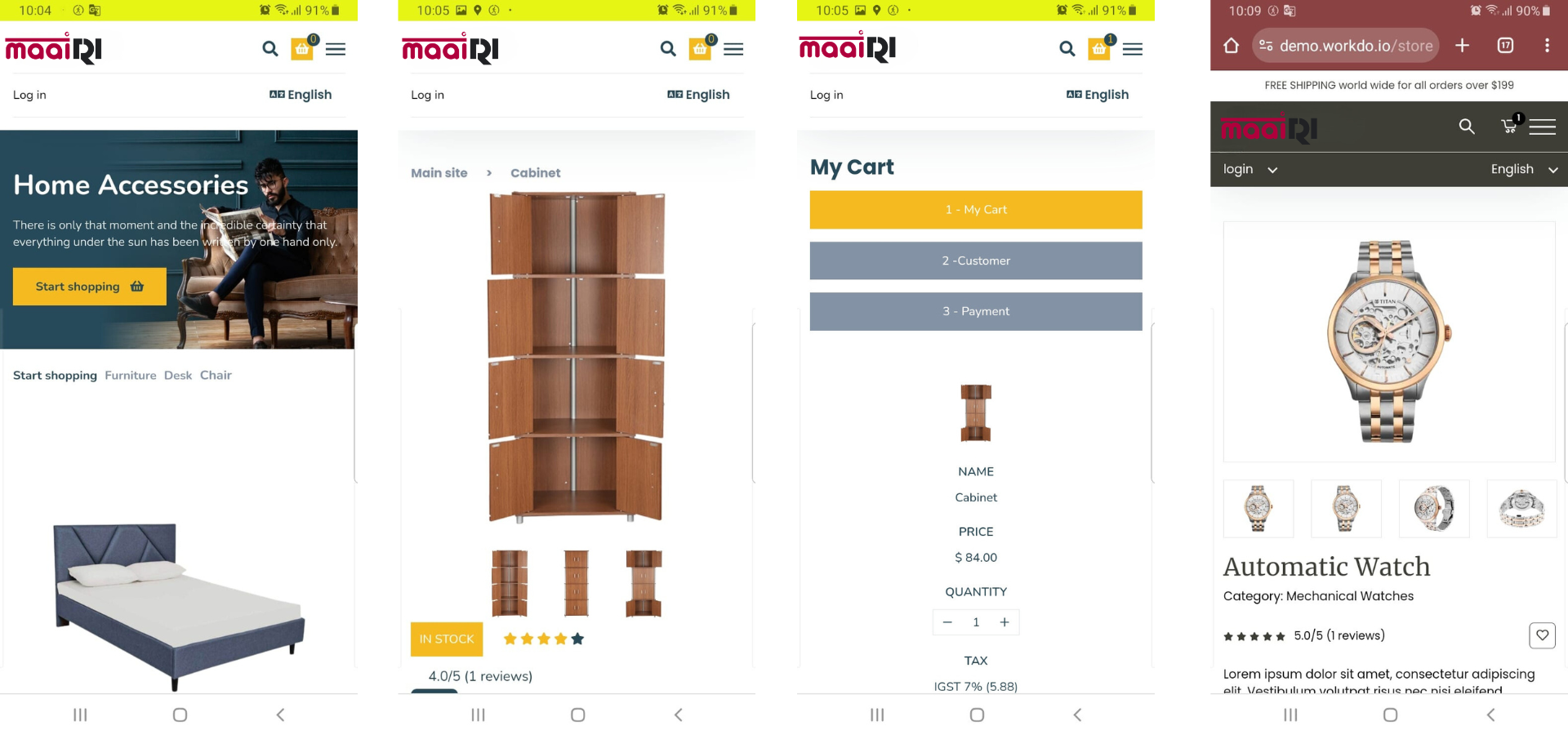Tap browser home icon beside address bar
This screenshot has height=735, width=1568.
(1231, 46)
